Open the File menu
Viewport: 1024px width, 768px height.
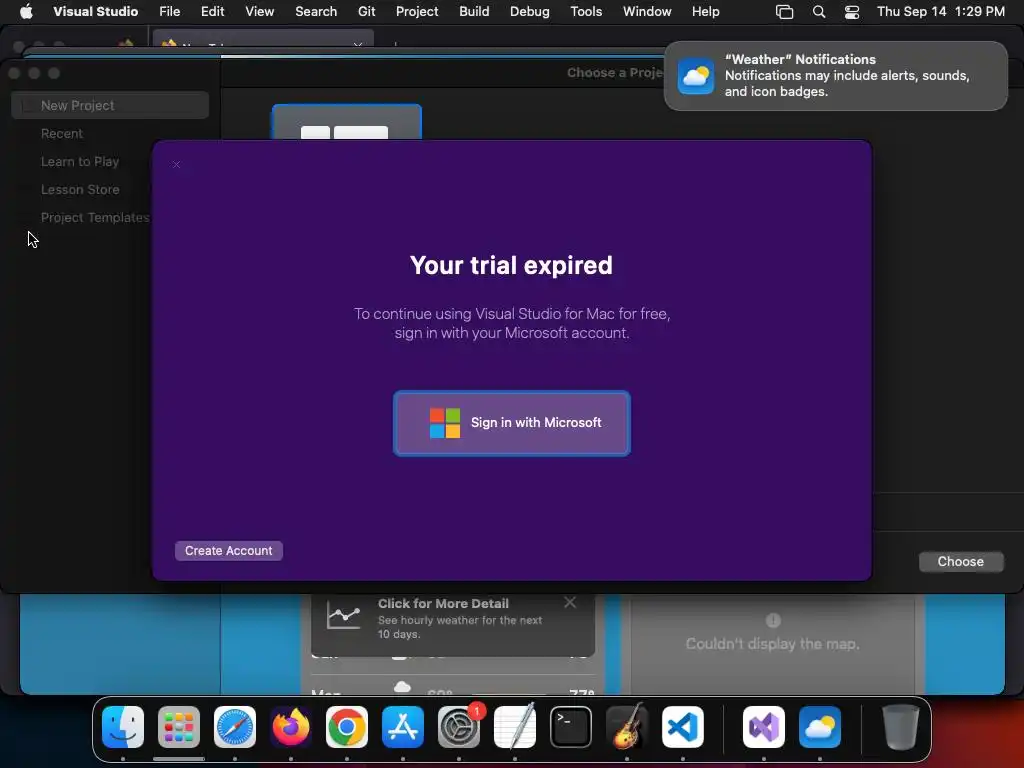(170, 11)
